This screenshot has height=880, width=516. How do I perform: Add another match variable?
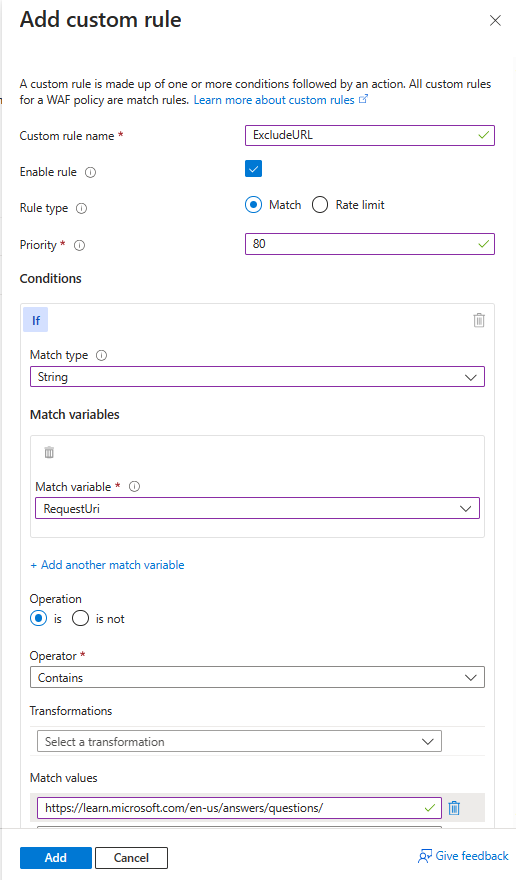(107, 565)
